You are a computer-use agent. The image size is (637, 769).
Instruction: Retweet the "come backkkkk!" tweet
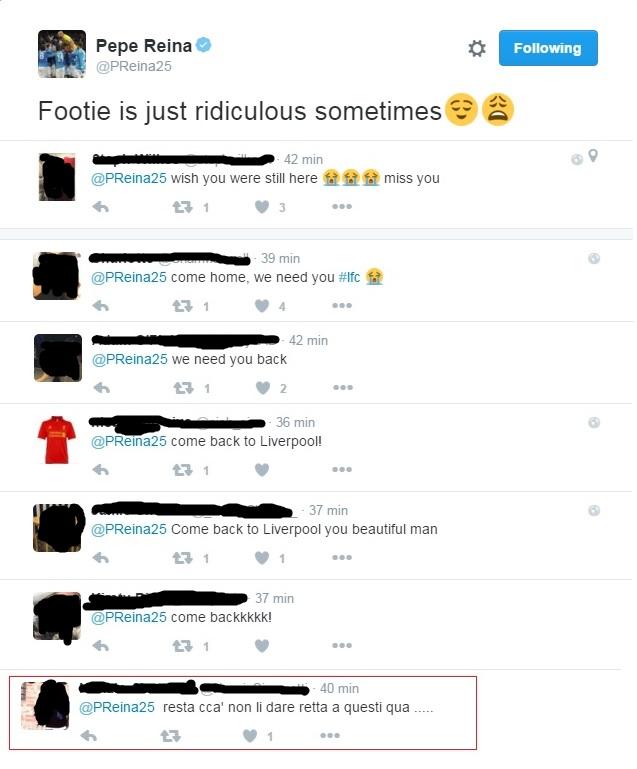tap(182, 646)
